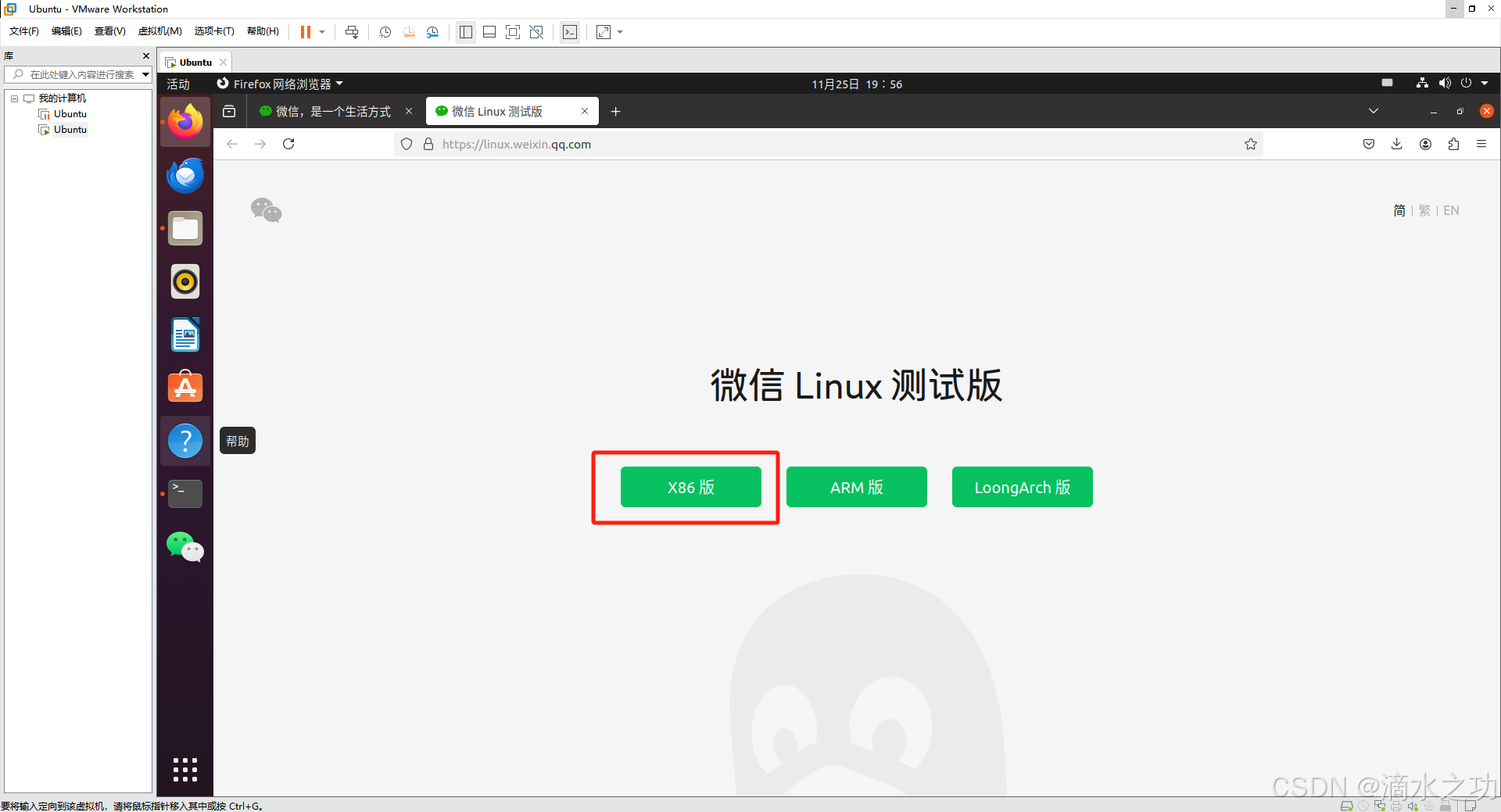Open the library search filter dropdown
This screenshot has height=812, width=1501.
point(145,74)
